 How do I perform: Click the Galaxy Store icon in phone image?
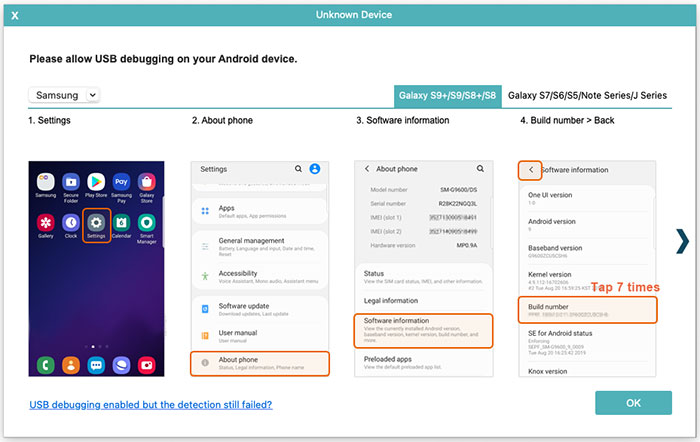[x=146, y=182]
